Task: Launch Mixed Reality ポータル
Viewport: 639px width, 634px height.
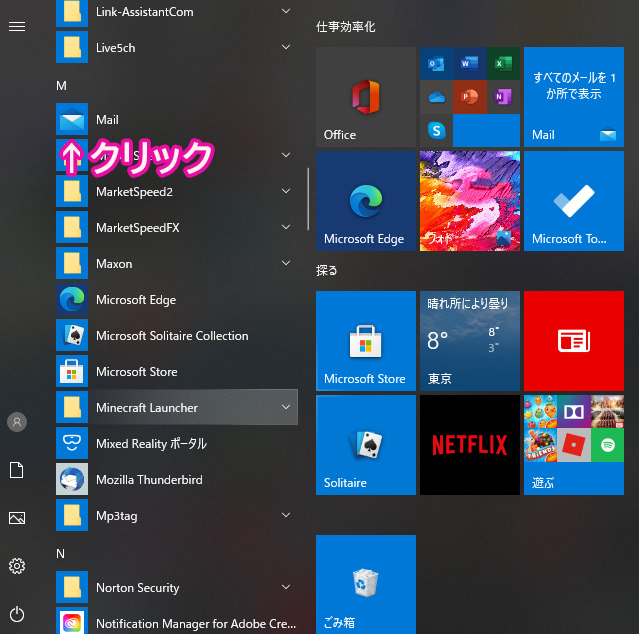Action: (177, 443)
